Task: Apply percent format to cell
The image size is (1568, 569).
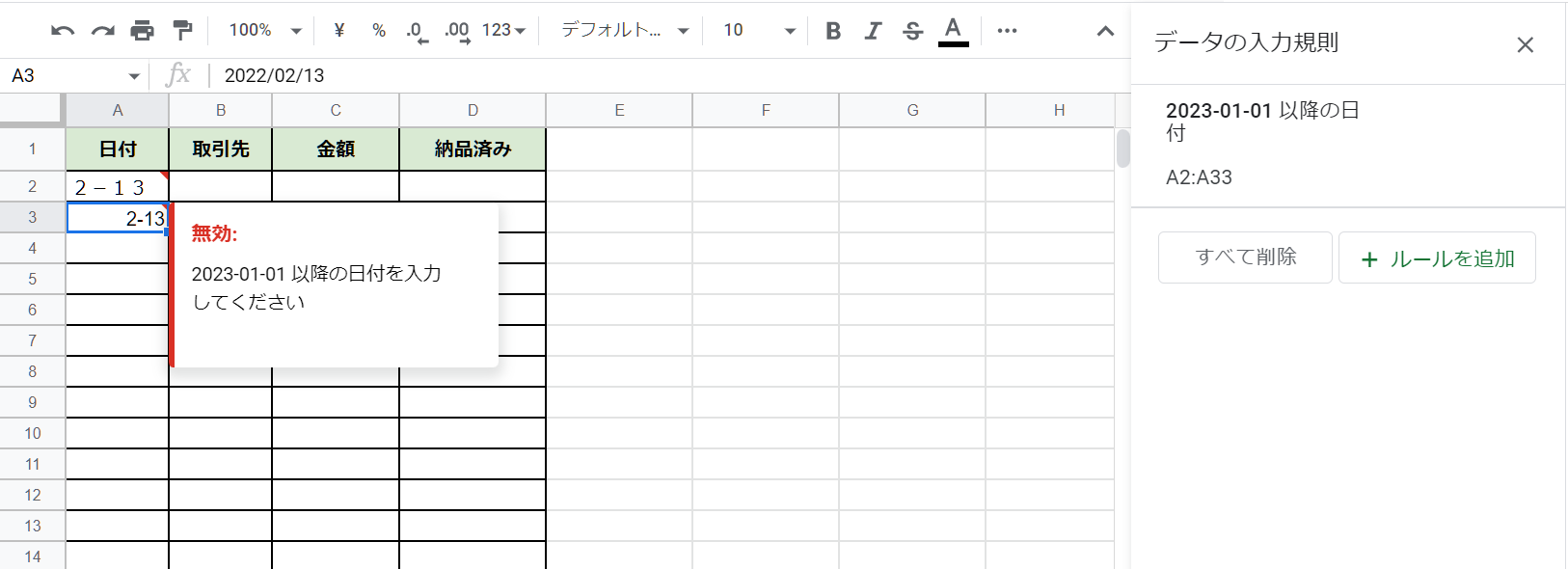Action: [x=379, y=31]
